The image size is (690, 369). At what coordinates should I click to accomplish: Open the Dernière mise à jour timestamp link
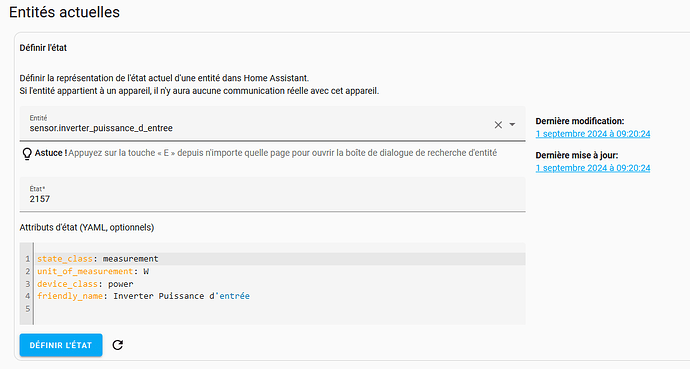tap(593, 168)
